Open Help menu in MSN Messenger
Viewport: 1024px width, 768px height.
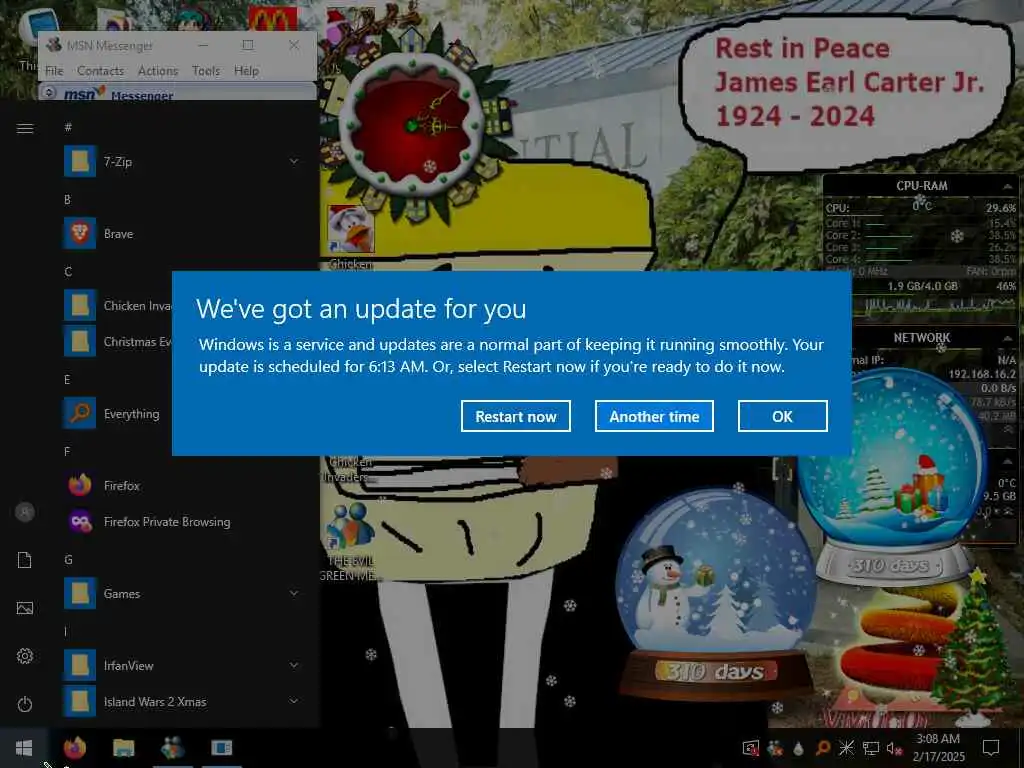(x=246, y=71)
